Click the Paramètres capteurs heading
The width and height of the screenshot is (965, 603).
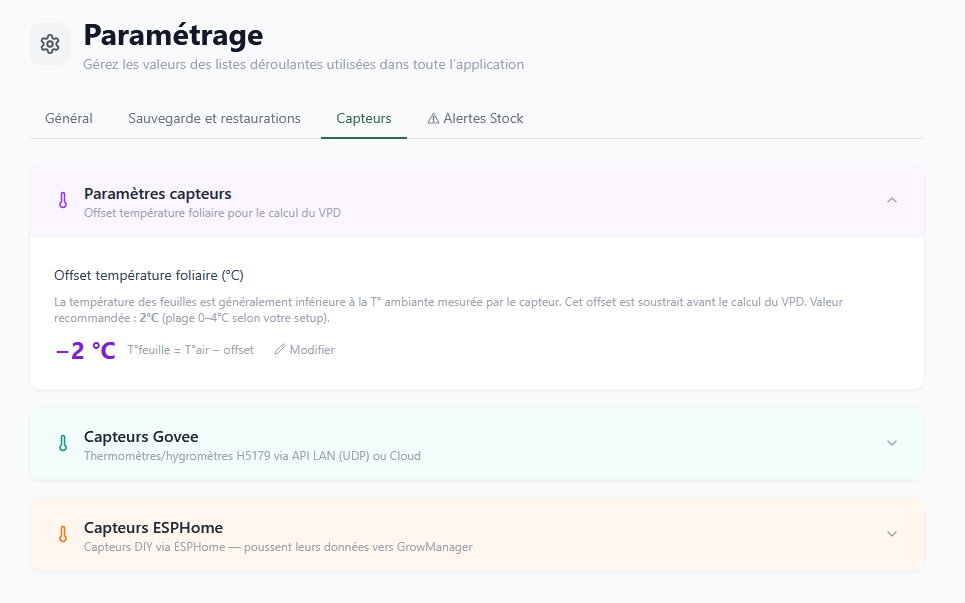[x=158, y=194]
